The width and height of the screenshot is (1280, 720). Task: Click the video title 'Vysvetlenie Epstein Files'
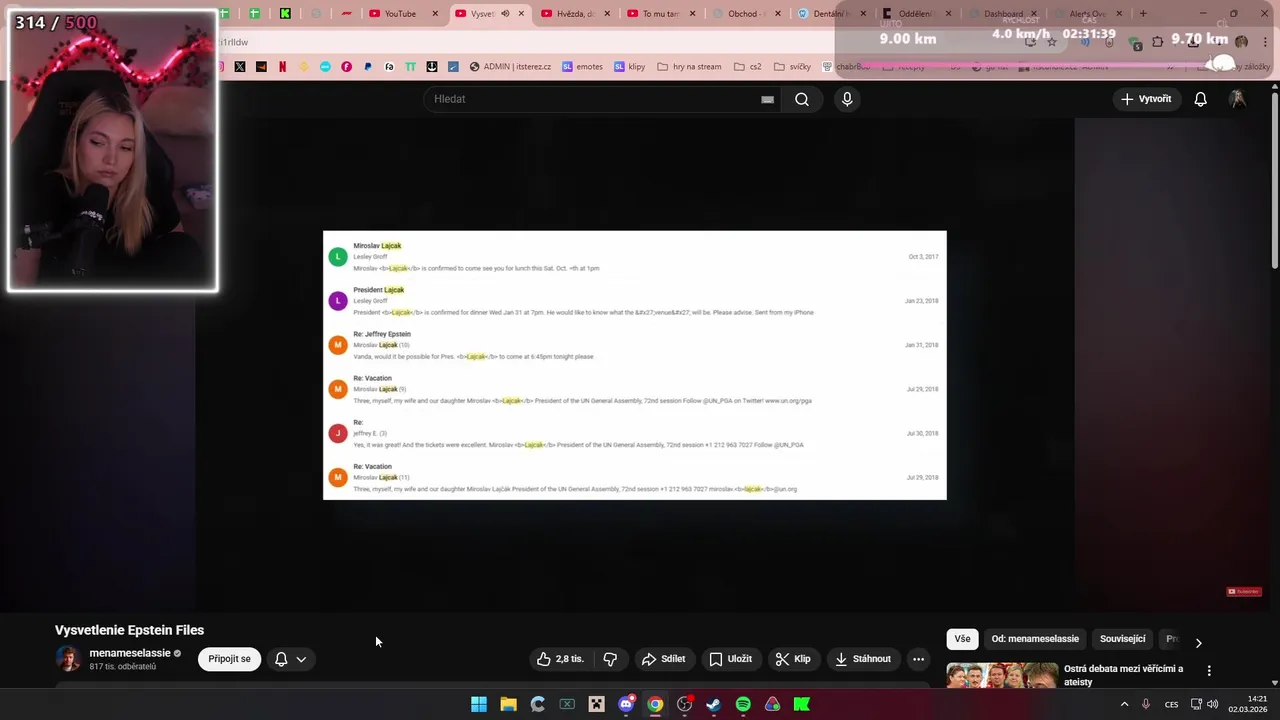pos(129,630)
